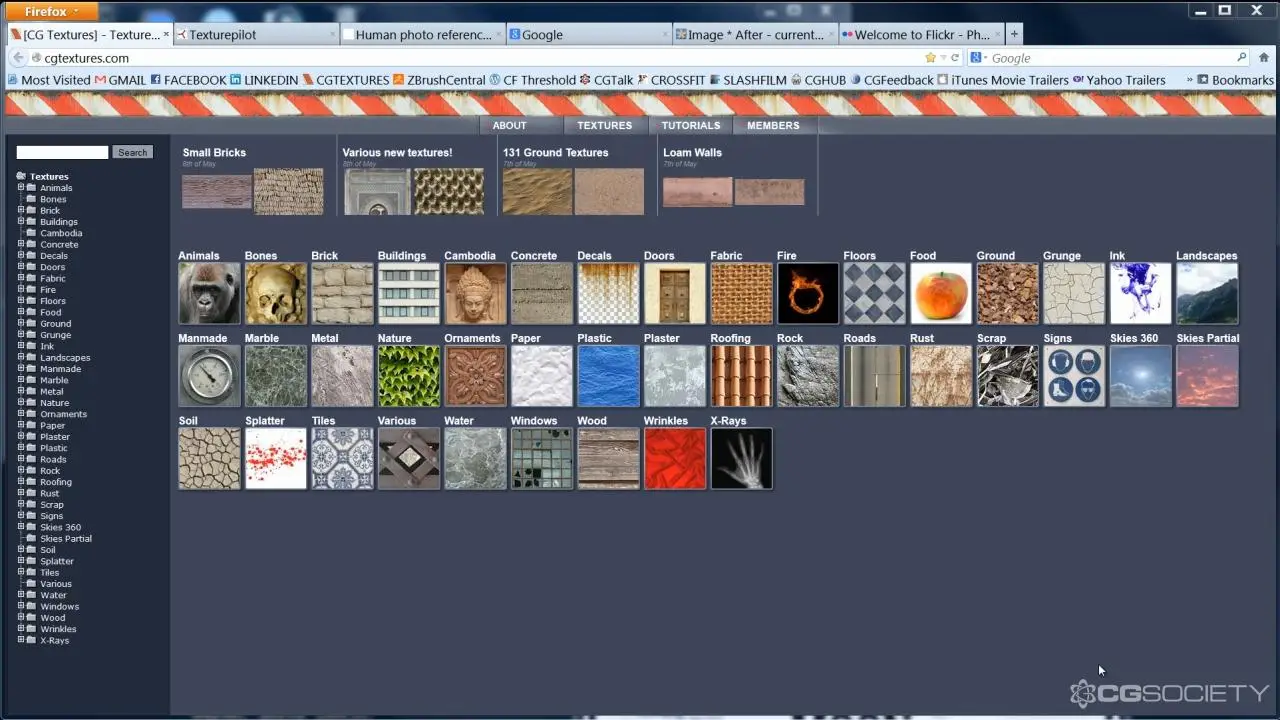Screen dimensions: 1280x720
Task: Choose the Plastic blue category image
Action: tap(608, 376)
